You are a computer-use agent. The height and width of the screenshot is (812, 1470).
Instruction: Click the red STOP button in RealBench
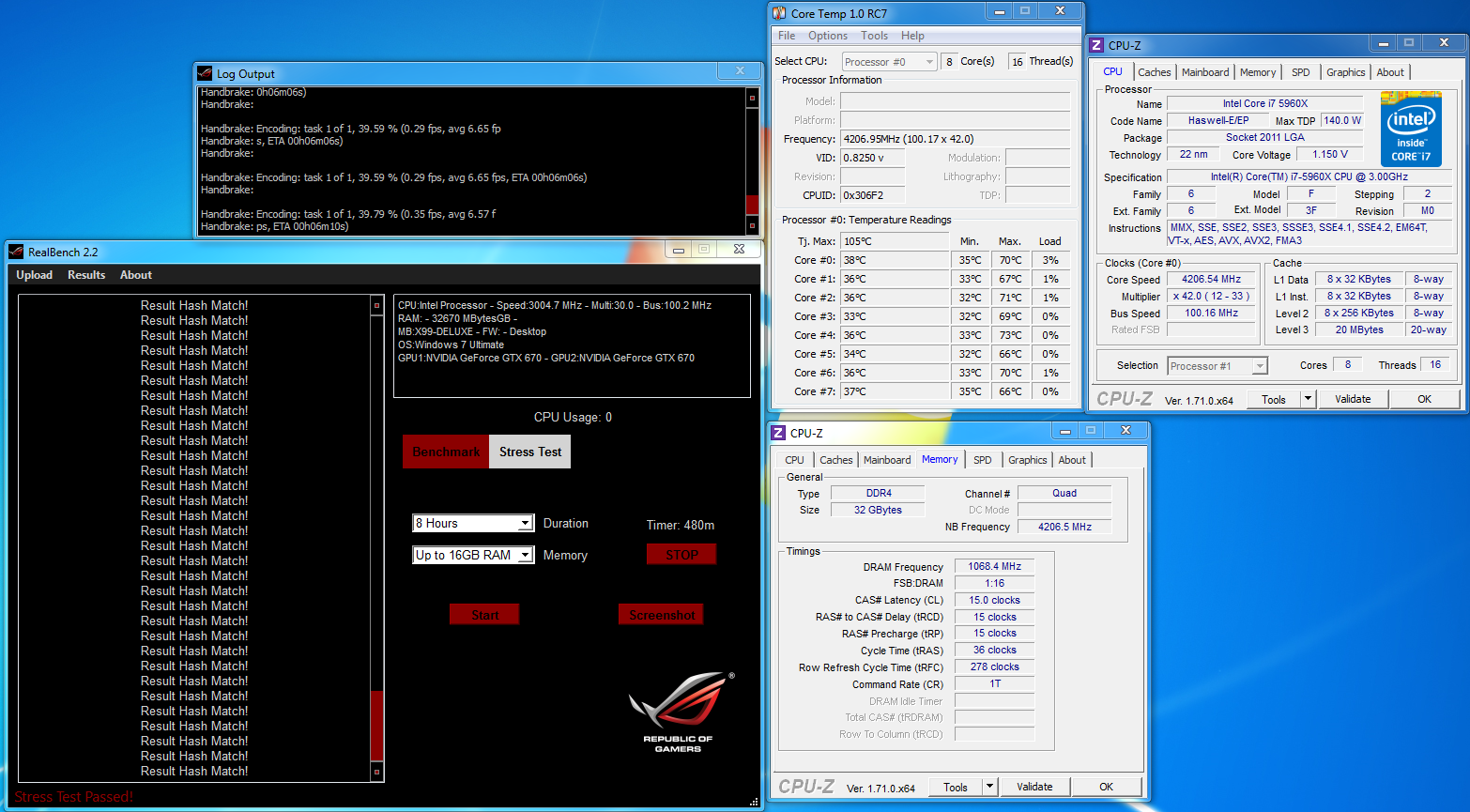pos(681,555)
